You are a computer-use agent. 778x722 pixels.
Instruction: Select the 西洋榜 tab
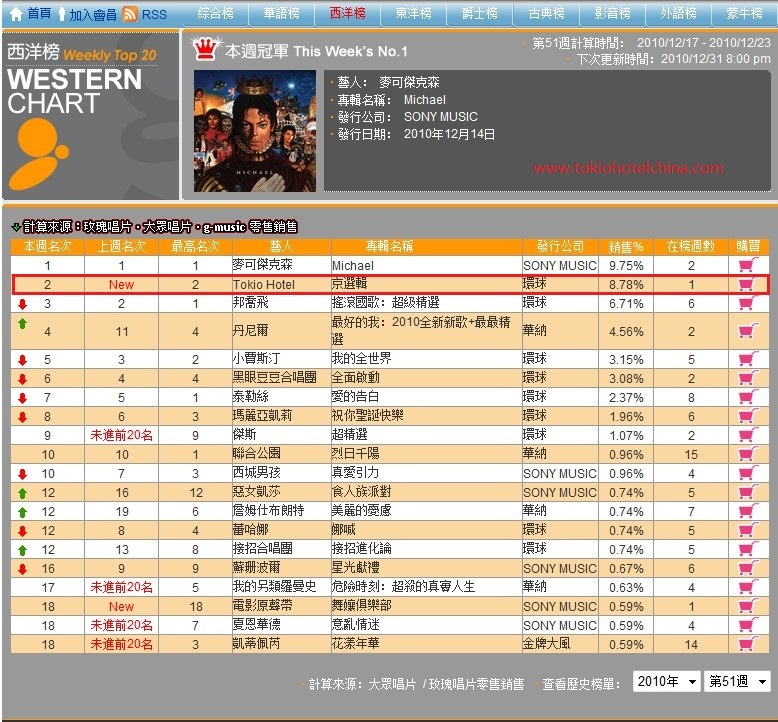pos(347,13)
